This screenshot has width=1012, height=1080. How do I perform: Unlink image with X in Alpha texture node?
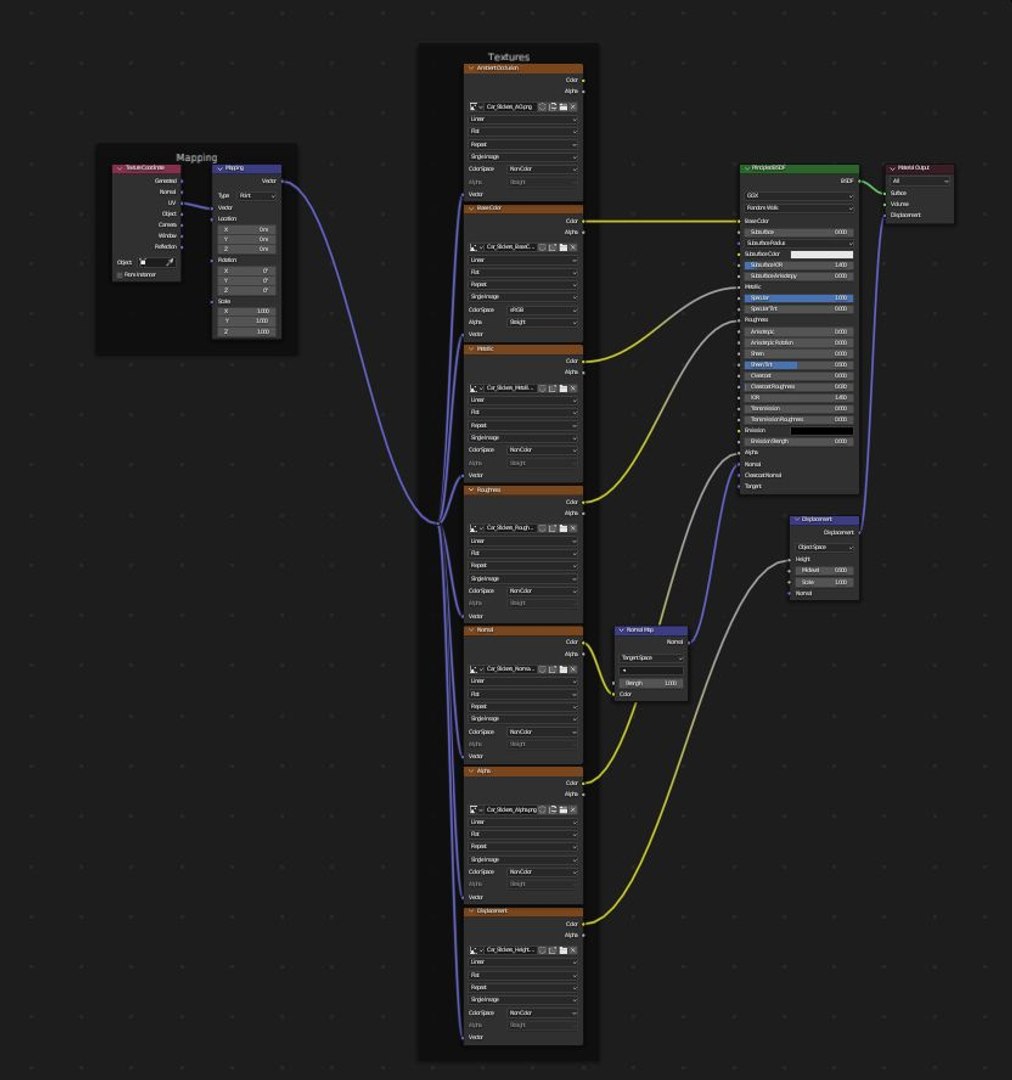[x=573, y=810]
